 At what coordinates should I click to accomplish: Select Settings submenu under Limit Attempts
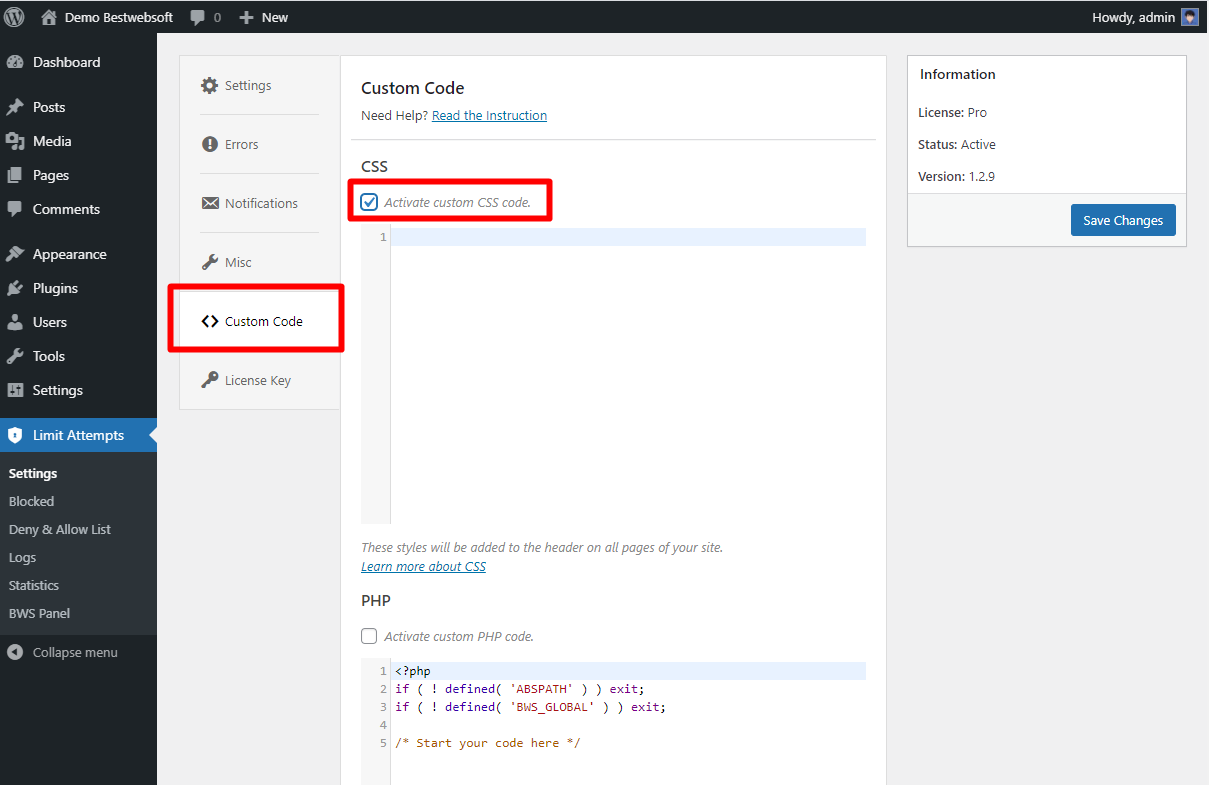pyautogui.click(x=33, y=473)
